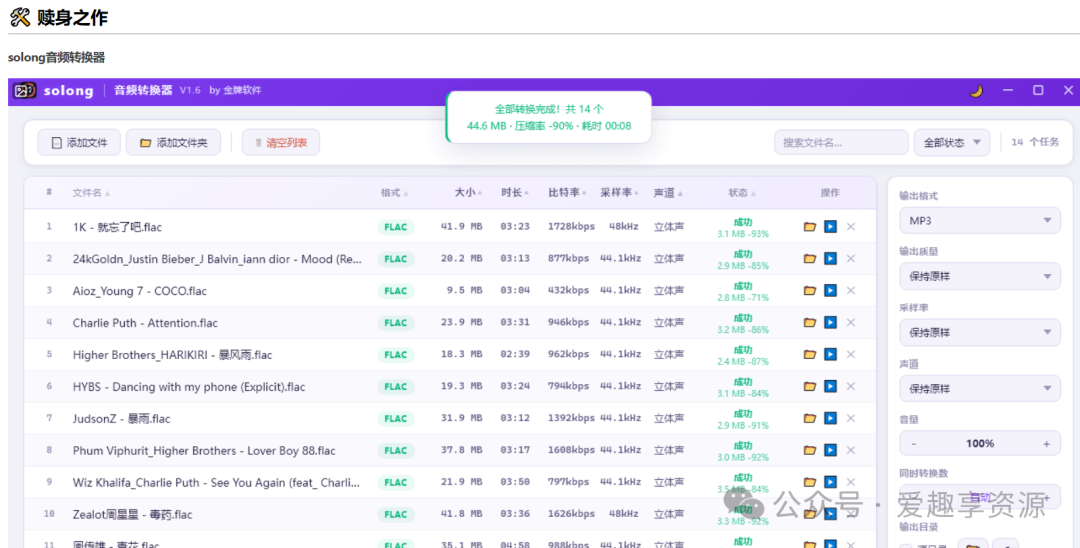This screenshot has height=548, width=1080.
Task: Remove Aioz_Young 7 - COCO.flac row
Action: (x=851, y=291)
